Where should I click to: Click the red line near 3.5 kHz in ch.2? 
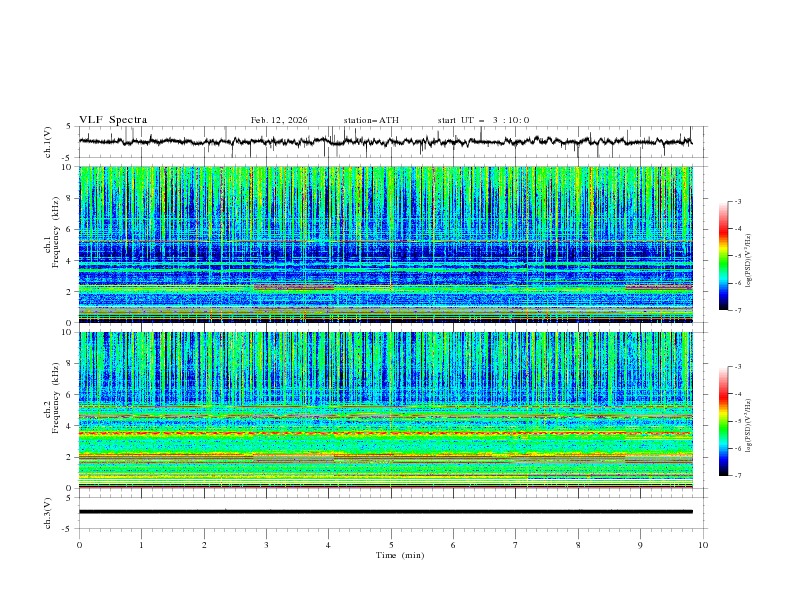click(386, 434)
